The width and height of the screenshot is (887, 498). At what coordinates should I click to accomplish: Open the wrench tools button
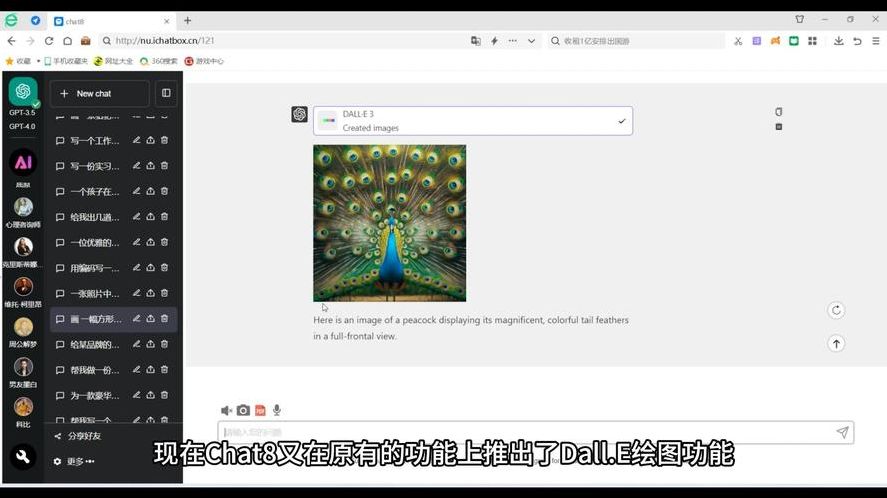click(23, 456)
